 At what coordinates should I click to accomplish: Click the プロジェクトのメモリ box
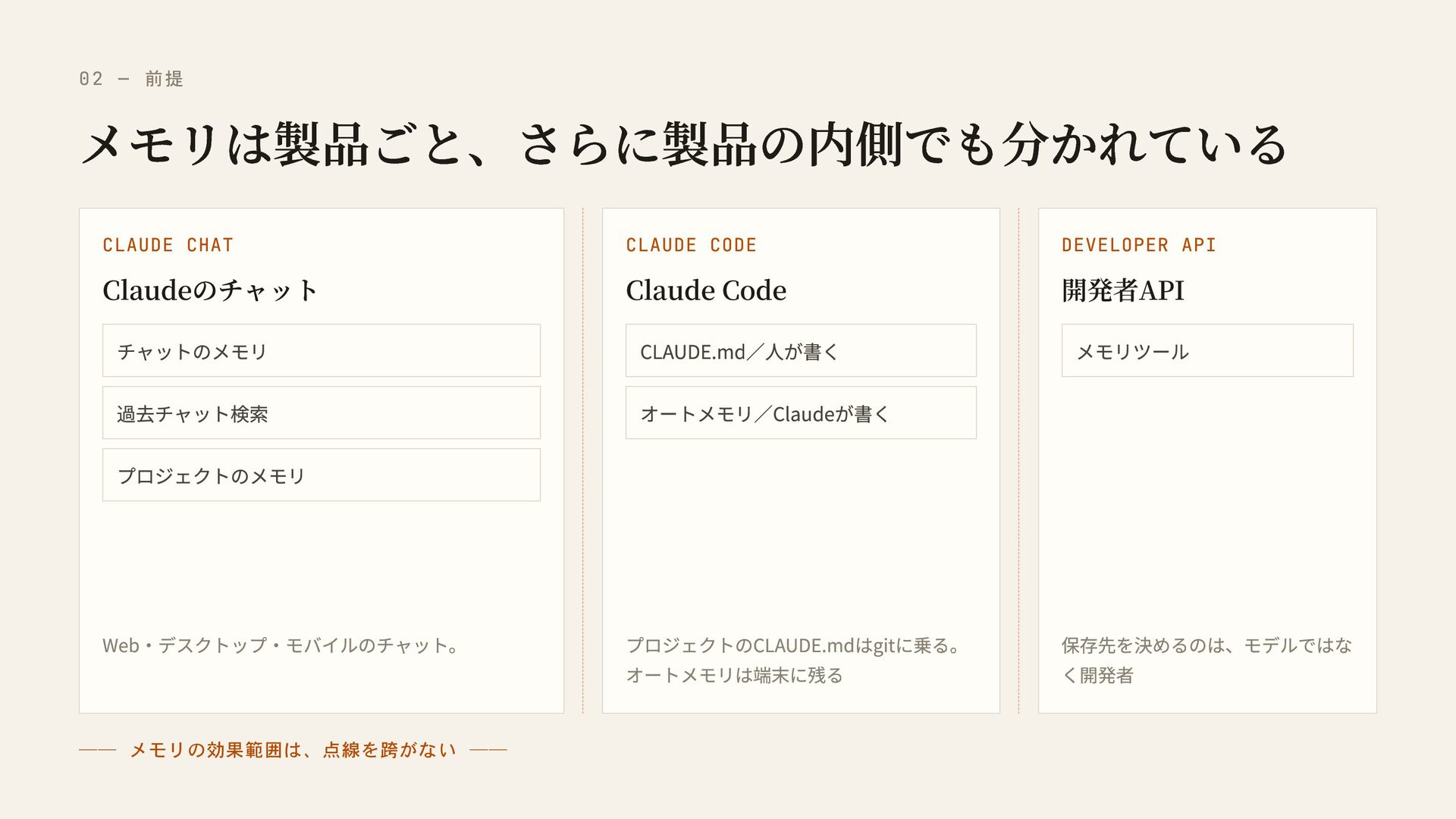click(x=322, y=475)
